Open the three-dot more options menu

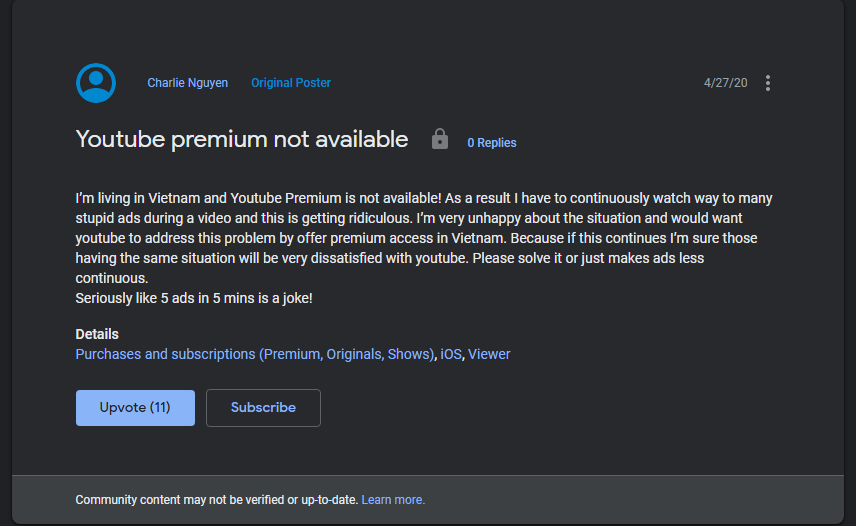(x=768, y=83)
